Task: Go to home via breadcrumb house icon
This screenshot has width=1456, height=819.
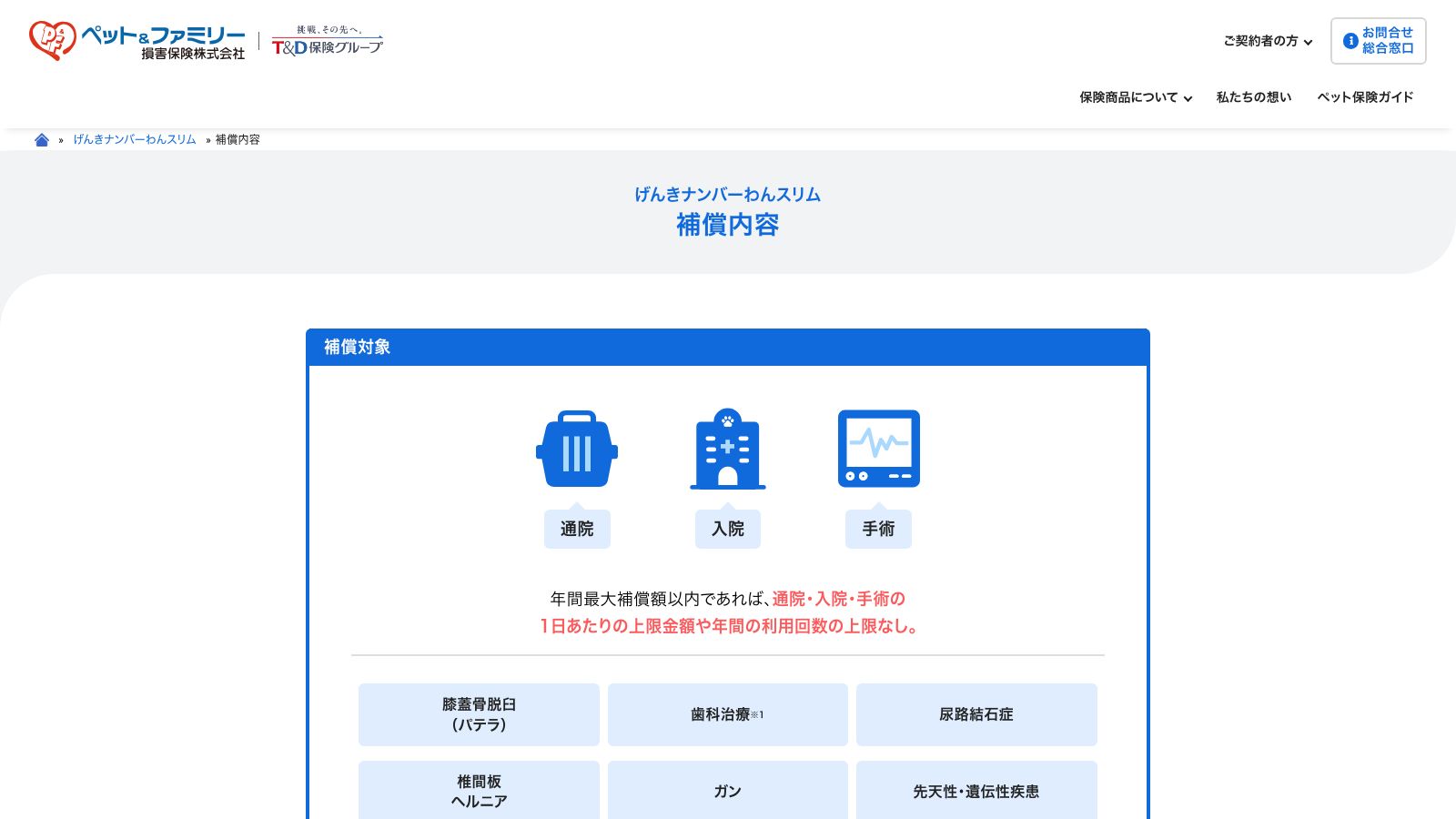Action: tap(42, 139)
